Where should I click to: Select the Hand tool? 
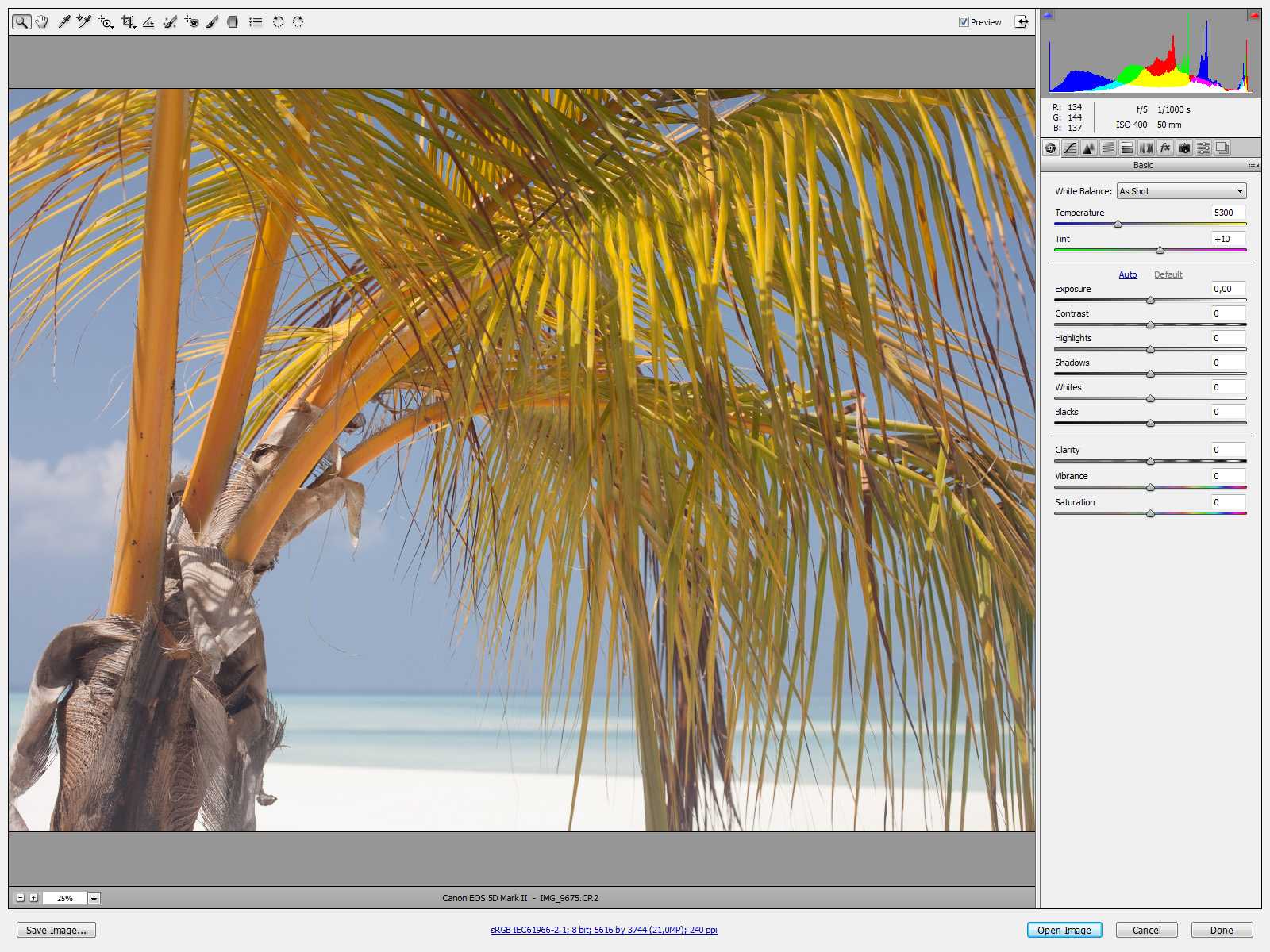(x=42, y=22)
